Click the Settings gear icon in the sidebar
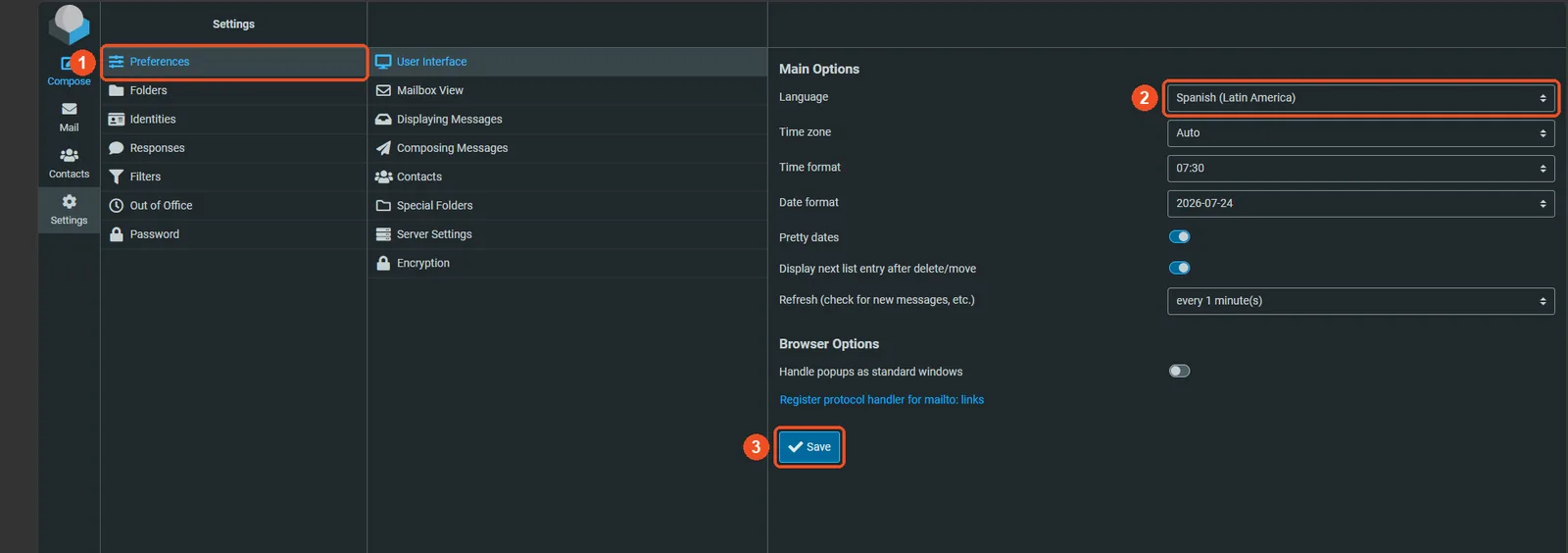1568x553 pixels. pyautogui.click(x=69, y=201)
